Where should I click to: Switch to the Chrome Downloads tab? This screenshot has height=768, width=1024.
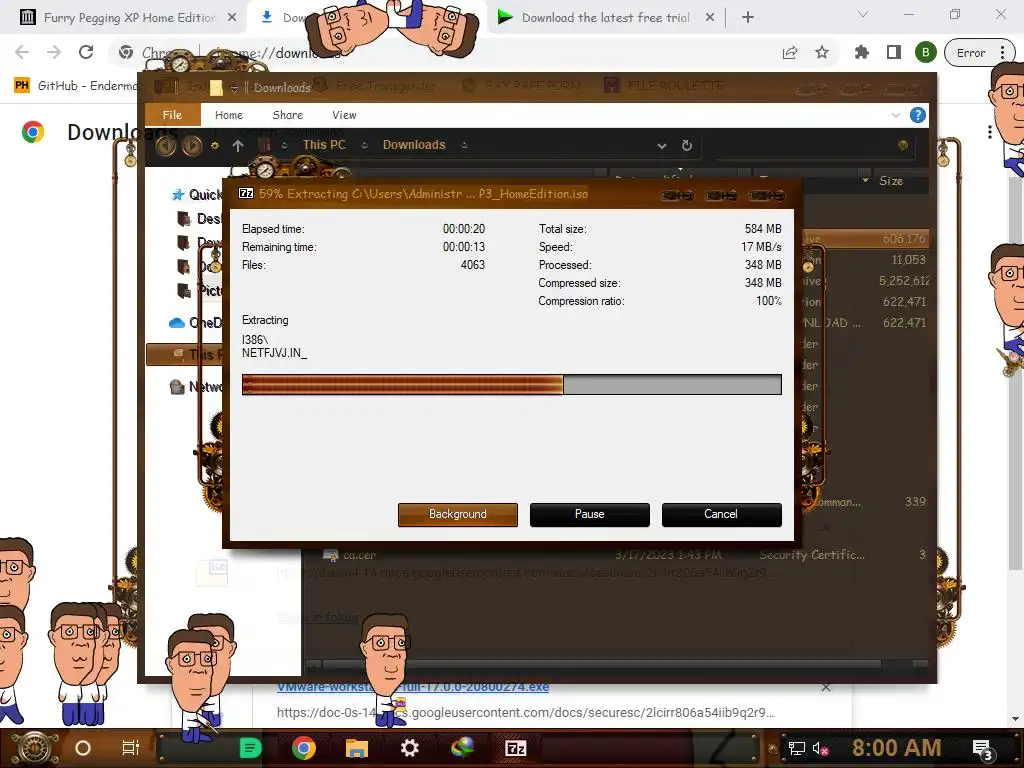point(283,18)
